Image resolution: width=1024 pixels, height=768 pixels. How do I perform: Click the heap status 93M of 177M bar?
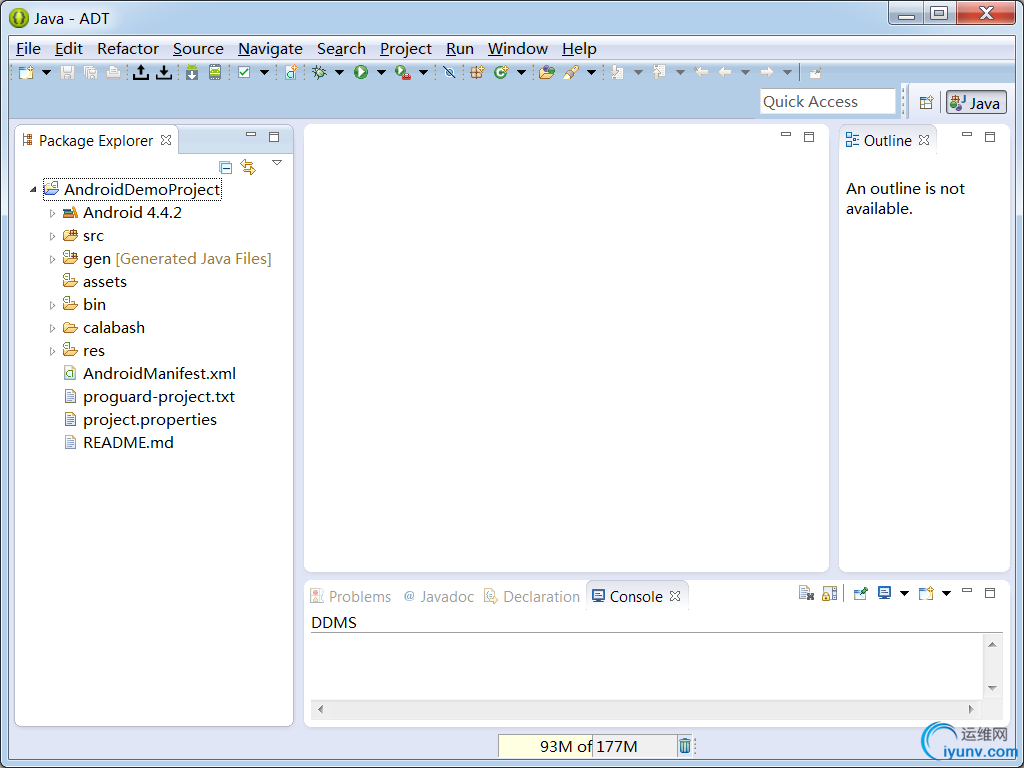point(587,746)
